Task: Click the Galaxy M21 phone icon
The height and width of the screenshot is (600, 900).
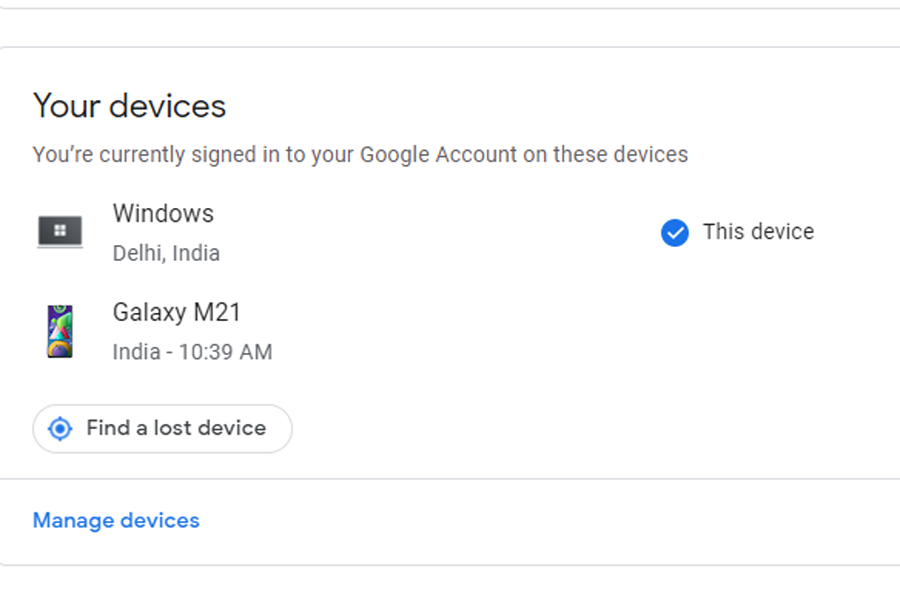Action: [x=60, y=331]
